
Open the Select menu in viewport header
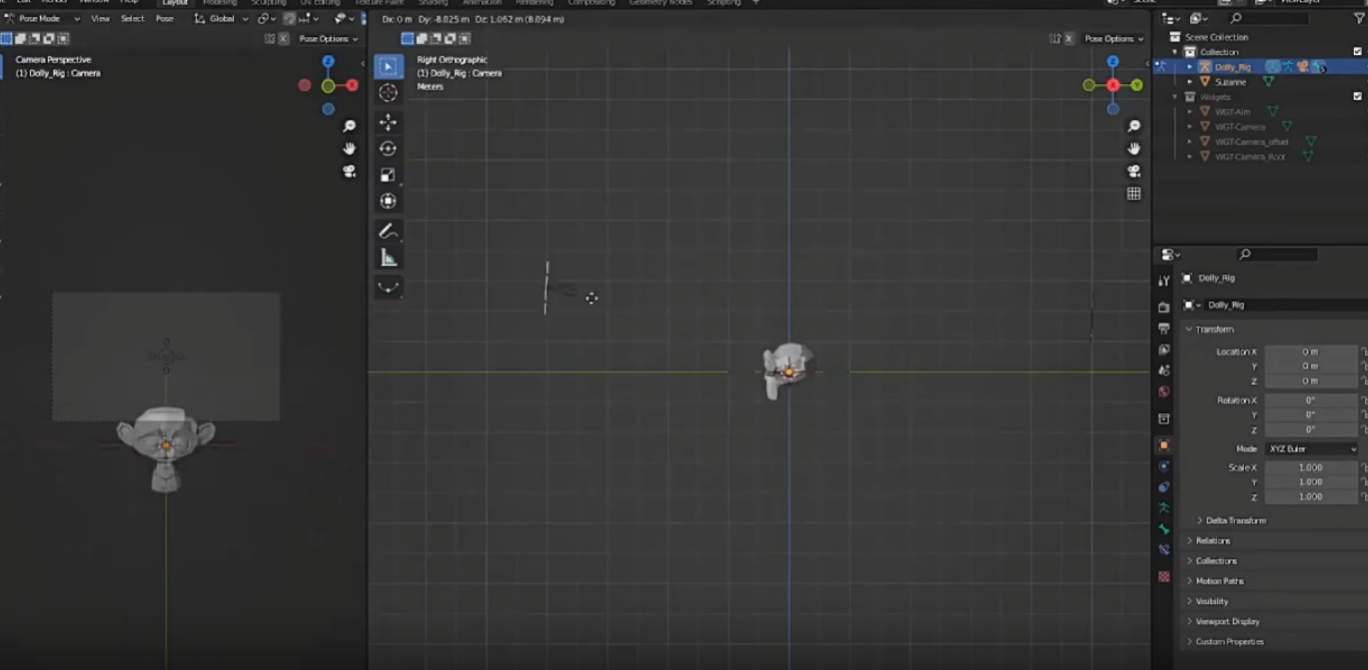(132, 18)
